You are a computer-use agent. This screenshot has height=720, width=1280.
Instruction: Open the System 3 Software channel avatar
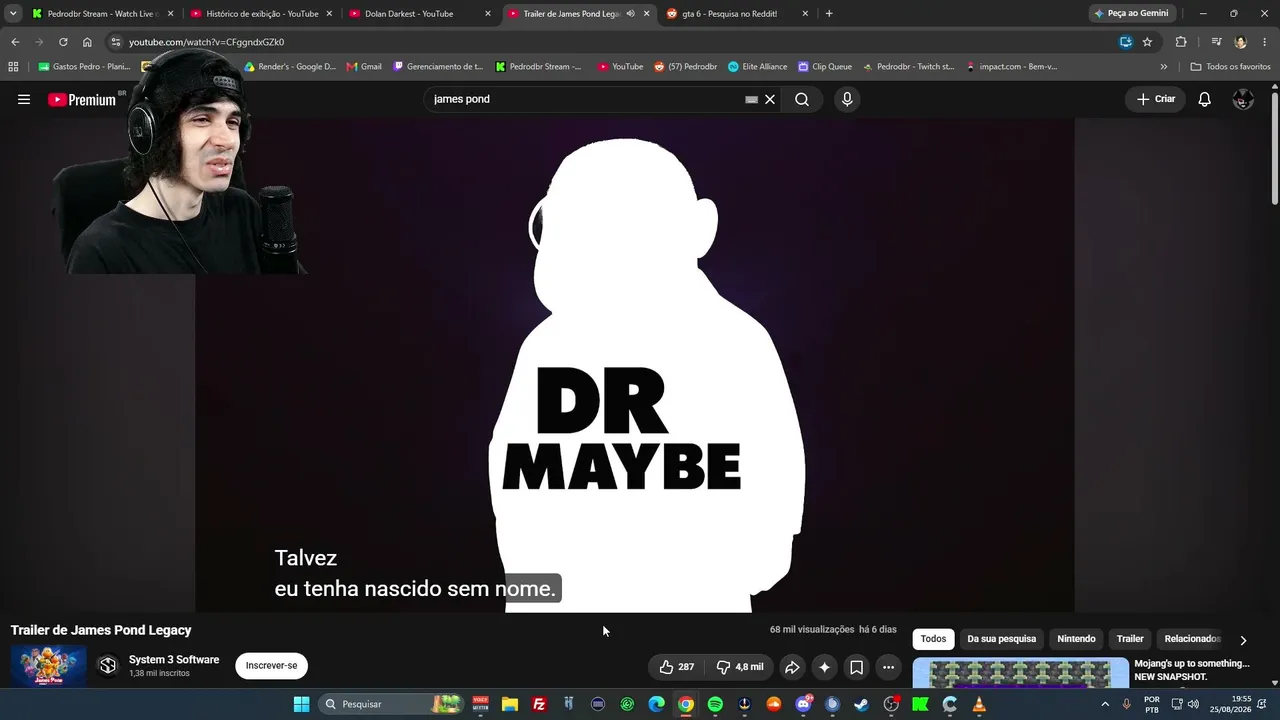click(108, 666)
